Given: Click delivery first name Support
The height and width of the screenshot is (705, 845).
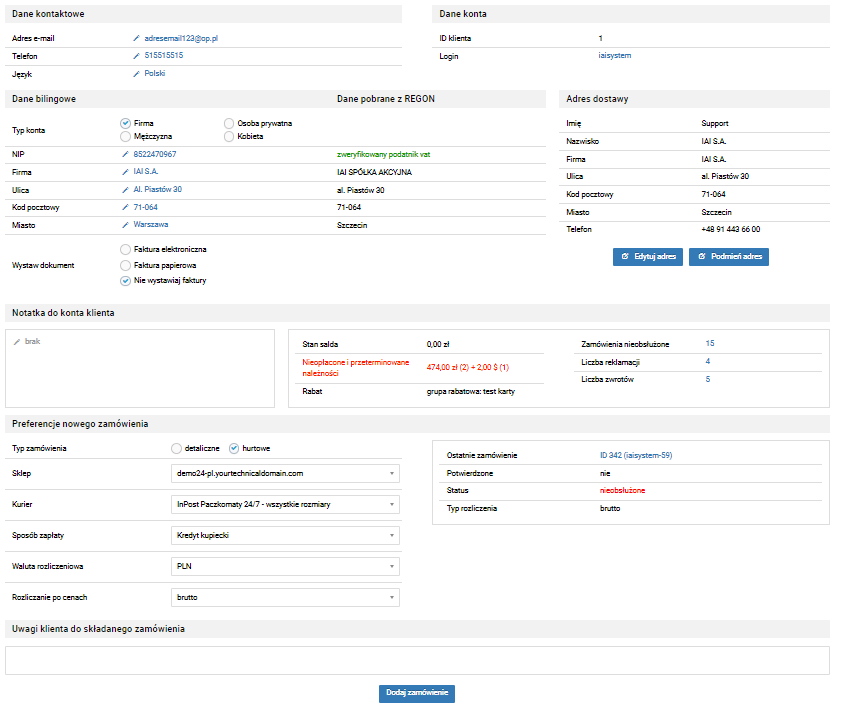Looking at the screenshot, I should [x=715, y=123].
